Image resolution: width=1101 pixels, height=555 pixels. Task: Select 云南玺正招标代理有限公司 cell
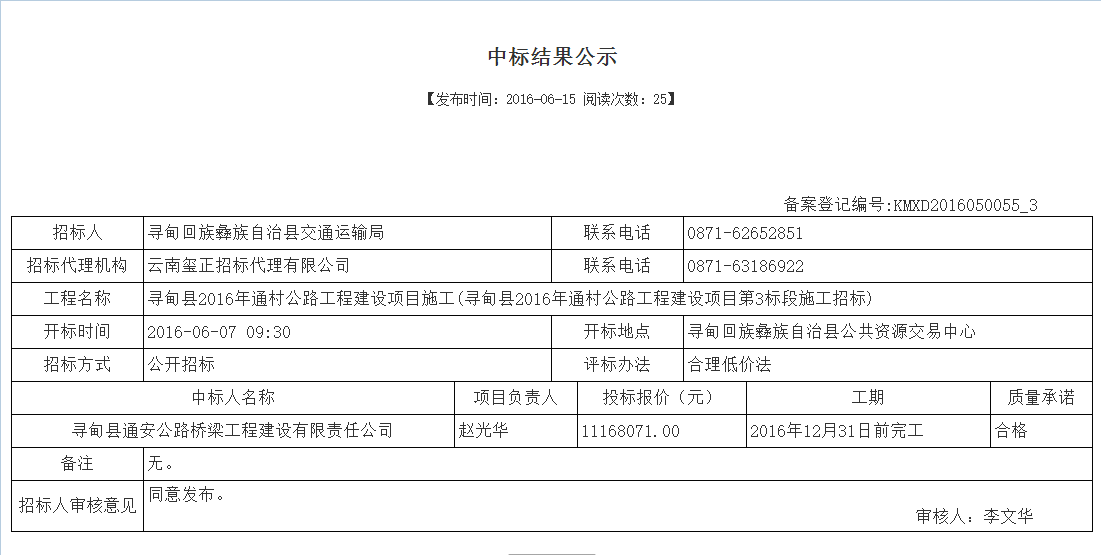pos(348,266)
